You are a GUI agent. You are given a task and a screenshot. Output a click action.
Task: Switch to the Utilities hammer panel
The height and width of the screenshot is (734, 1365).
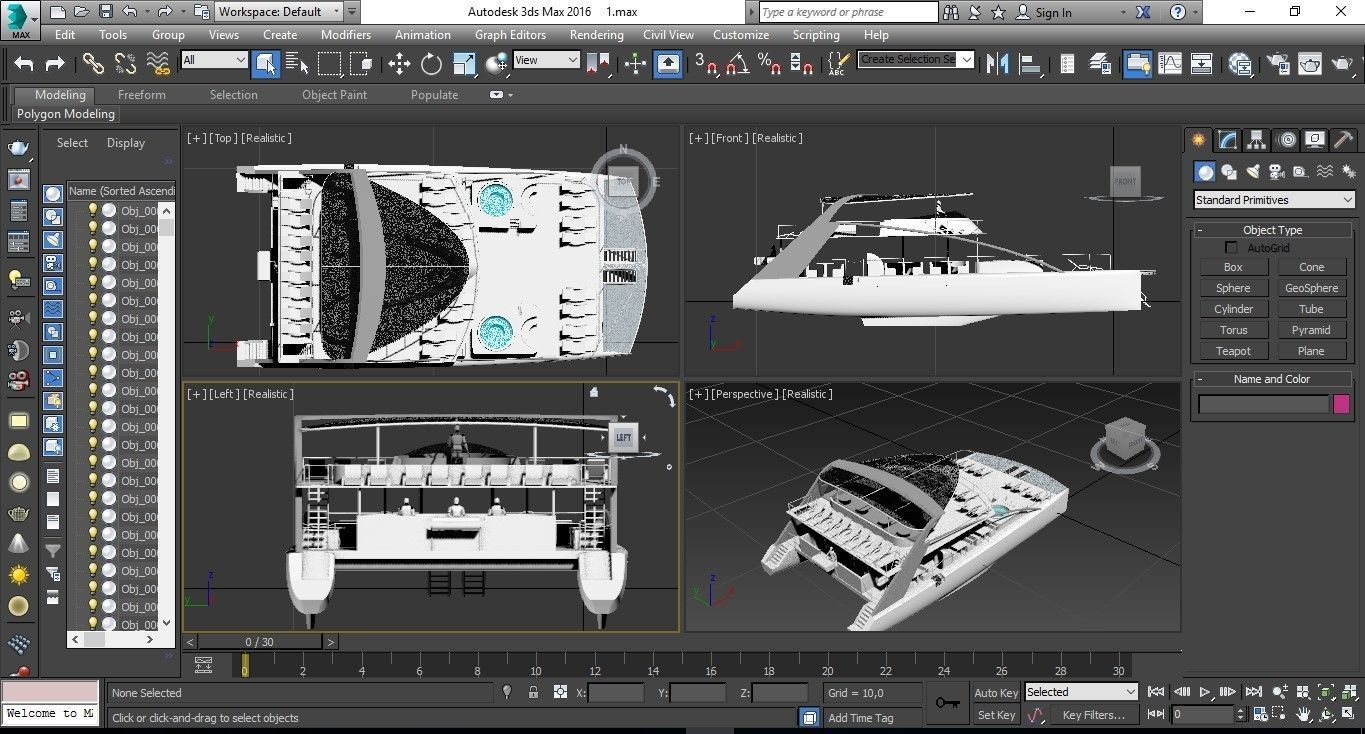(1343, 140)
